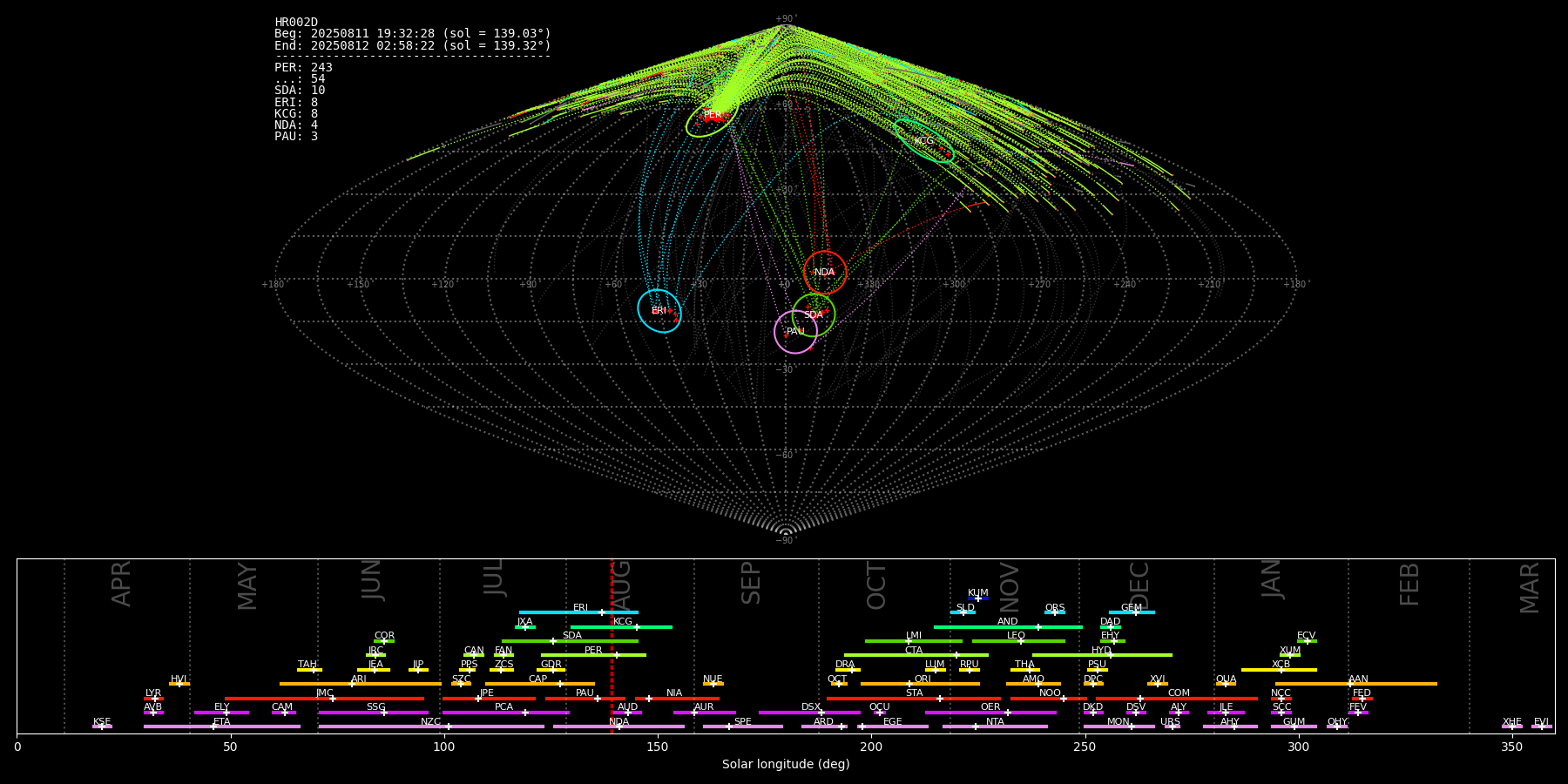
Task: Click the red dashed current-date line in the timeline
Action: [612, 645]
